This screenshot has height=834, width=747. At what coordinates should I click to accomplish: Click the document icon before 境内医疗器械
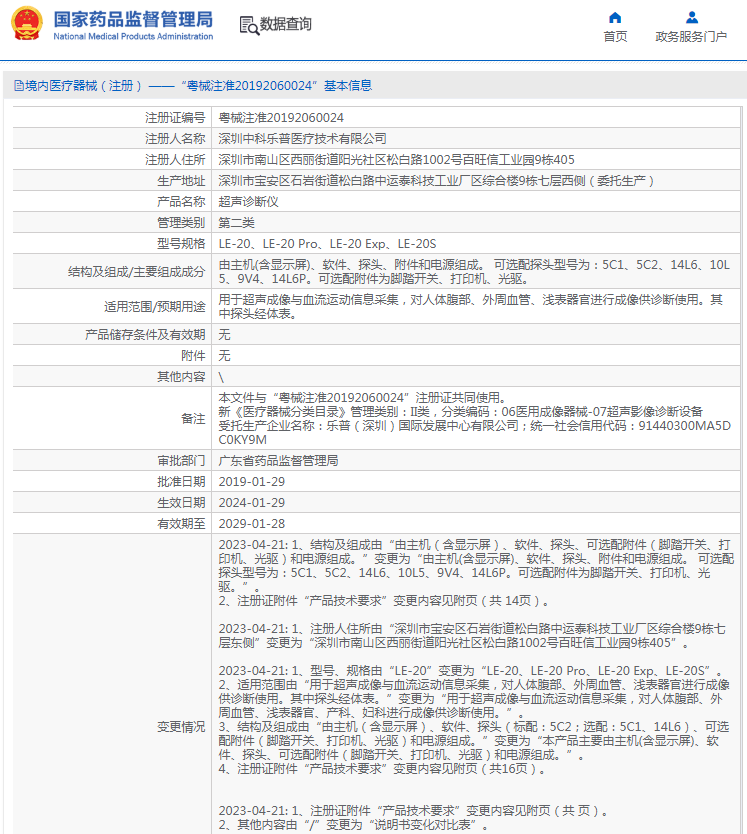tap(19, 86)
